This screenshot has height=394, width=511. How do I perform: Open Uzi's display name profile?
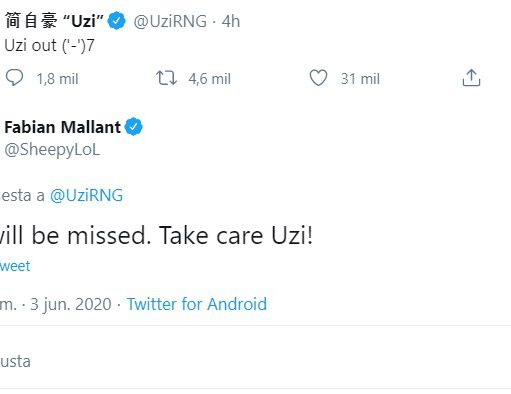tap(55, 21)
